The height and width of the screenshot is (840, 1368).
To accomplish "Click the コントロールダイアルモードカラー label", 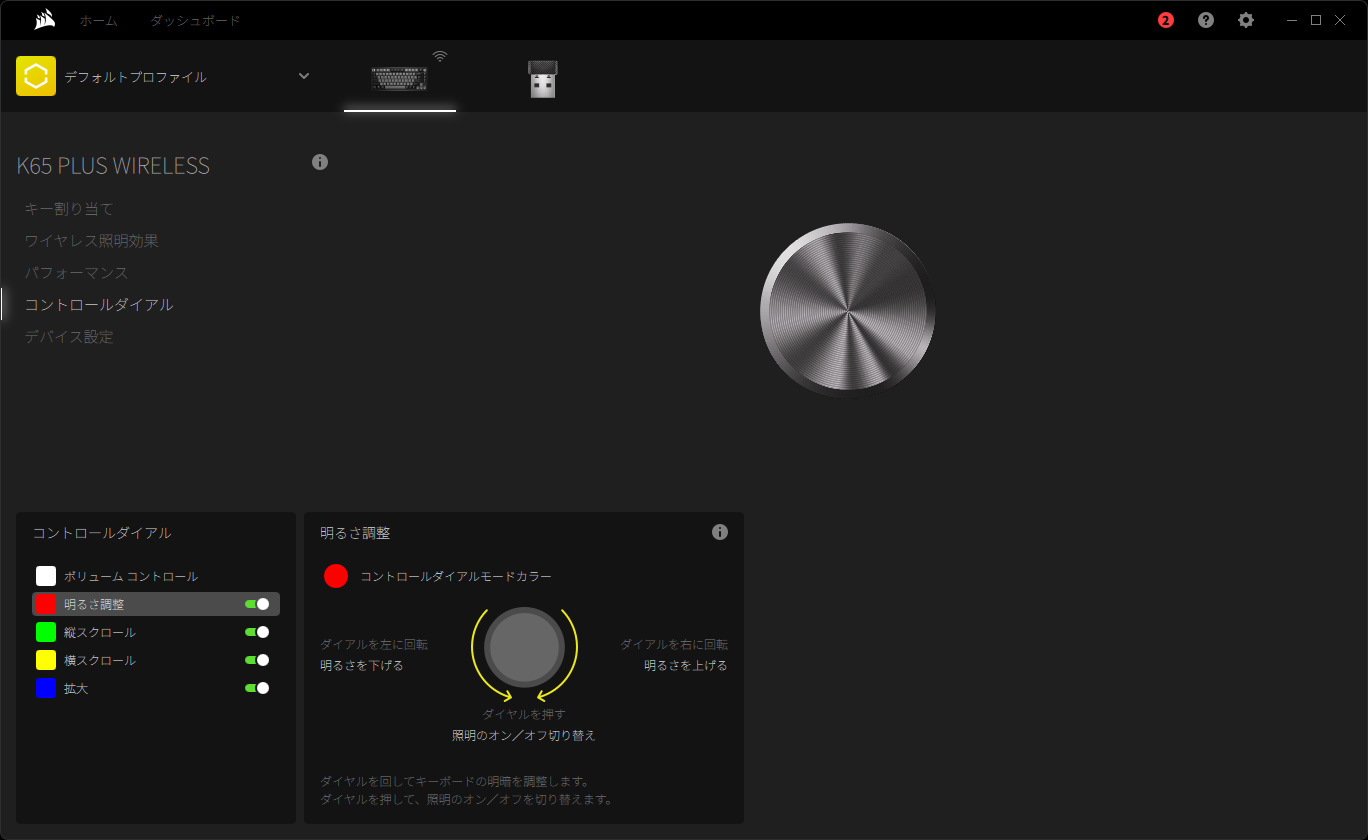I will pyautogui.click(x=456, y=576).
